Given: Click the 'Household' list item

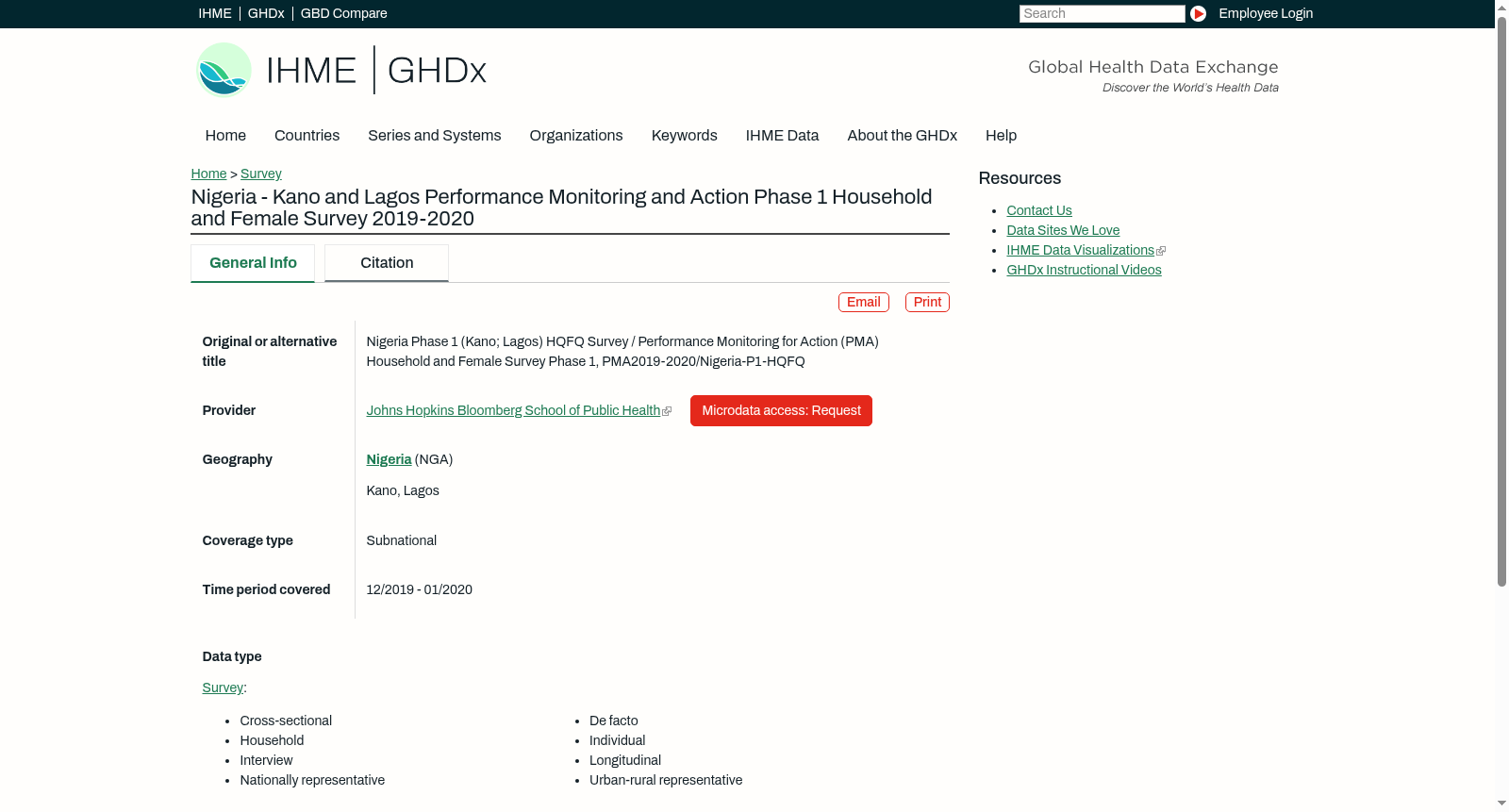Looking at the screenshot, I should click(x=272, y=740).
